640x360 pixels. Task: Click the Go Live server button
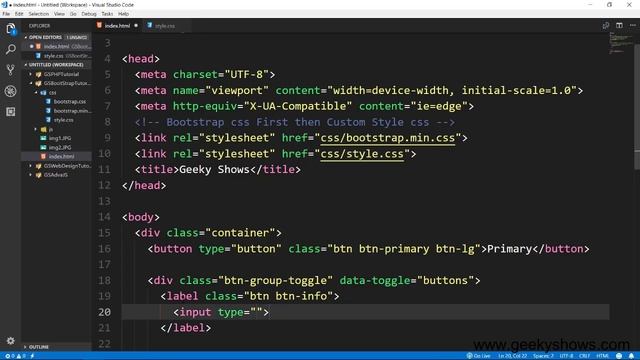pyautogui.click(x=478, y=356)
